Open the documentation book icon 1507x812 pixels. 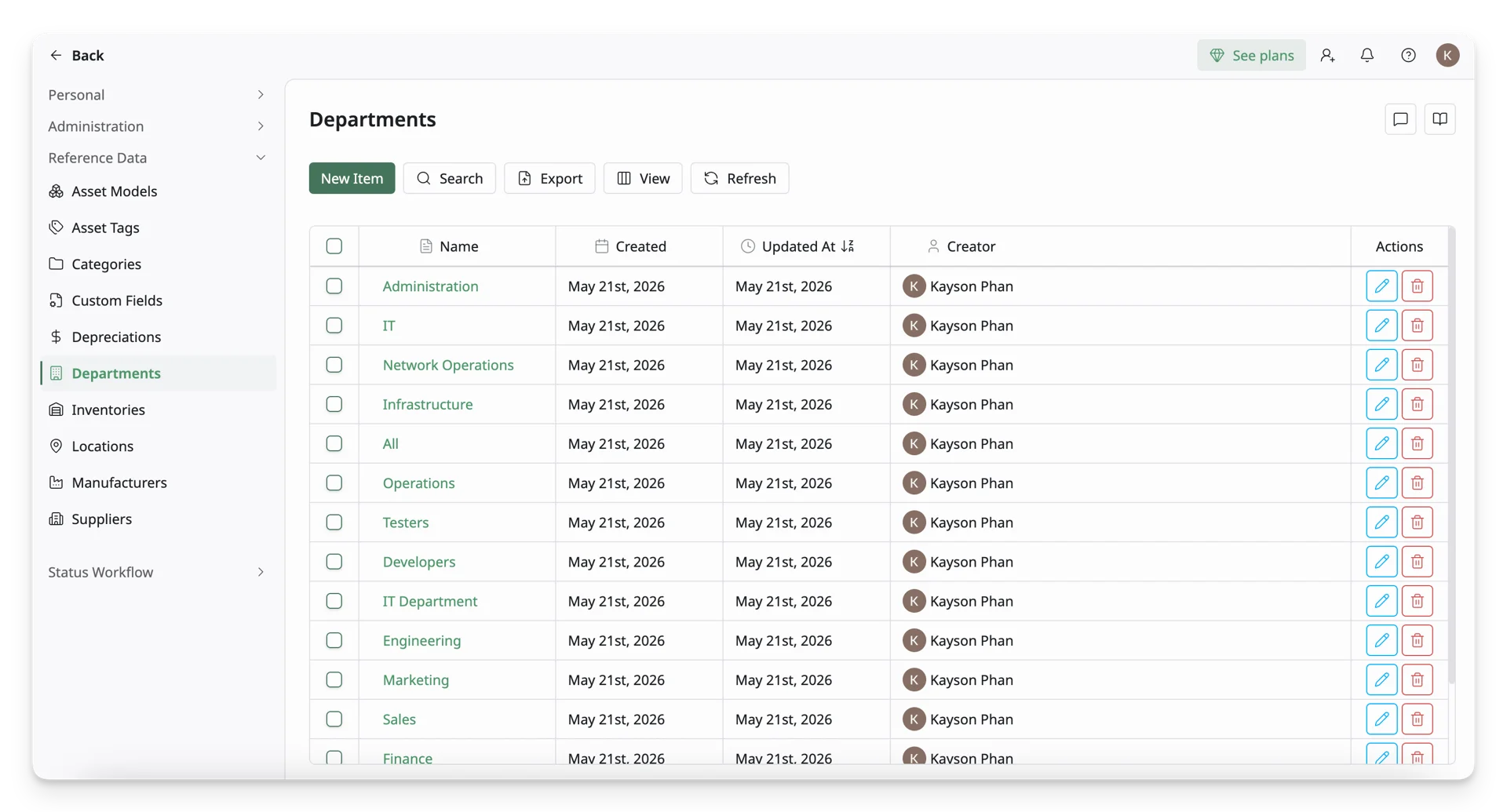1439,119
